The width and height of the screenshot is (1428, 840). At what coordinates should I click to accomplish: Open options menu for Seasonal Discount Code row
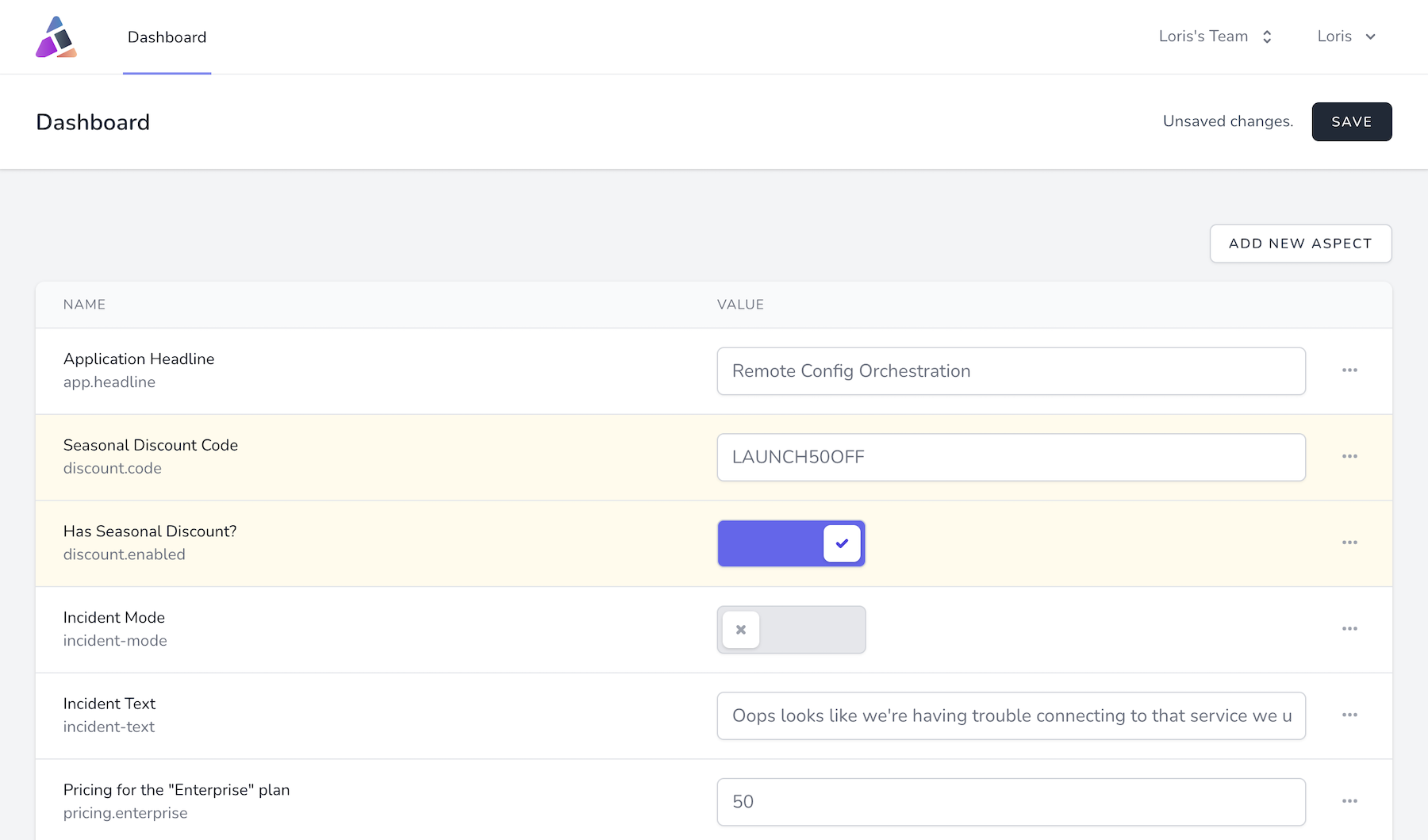(x=1349, y=457)
